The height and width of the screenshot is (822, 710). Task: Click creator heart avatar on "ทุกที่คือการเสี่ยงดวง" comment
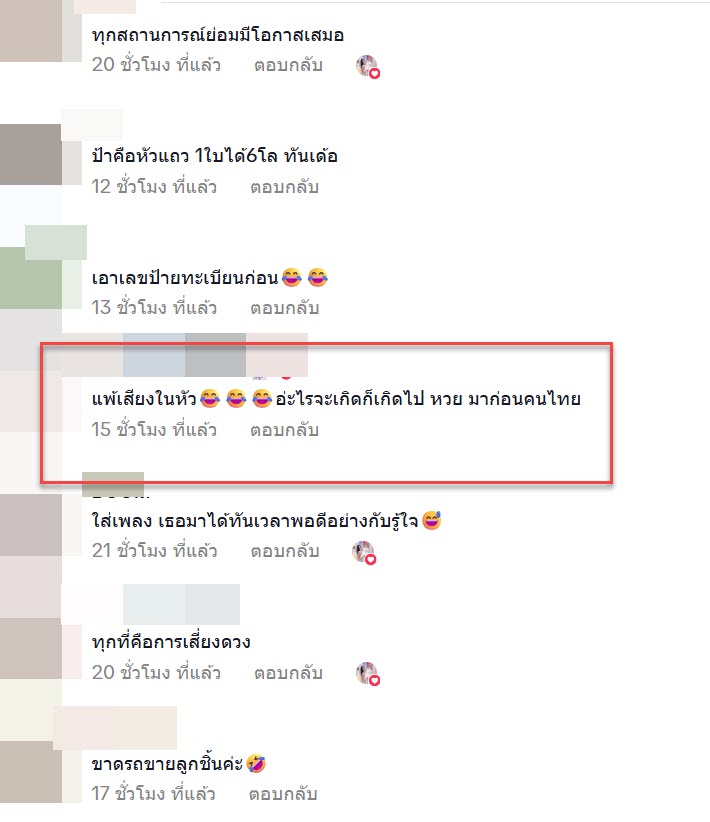click(368, 674)
